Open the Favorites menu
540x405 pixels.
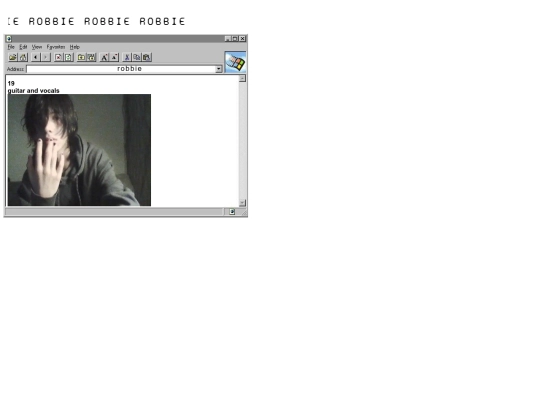56,47
